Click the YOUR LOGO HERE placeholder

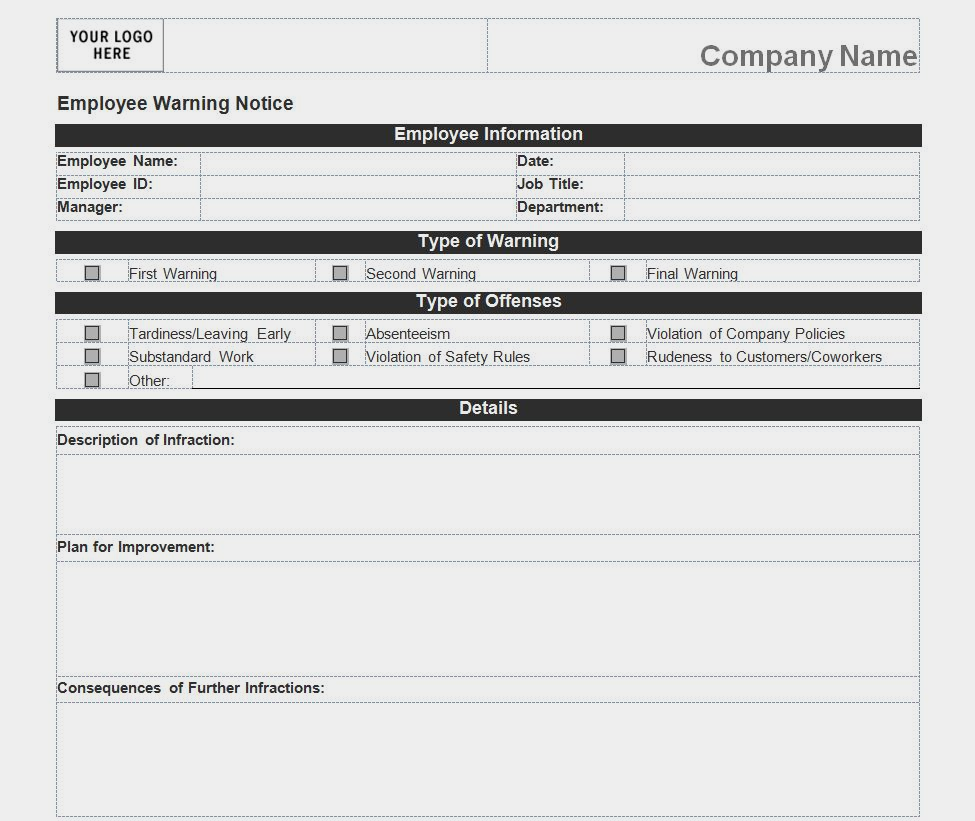point(111,45)
